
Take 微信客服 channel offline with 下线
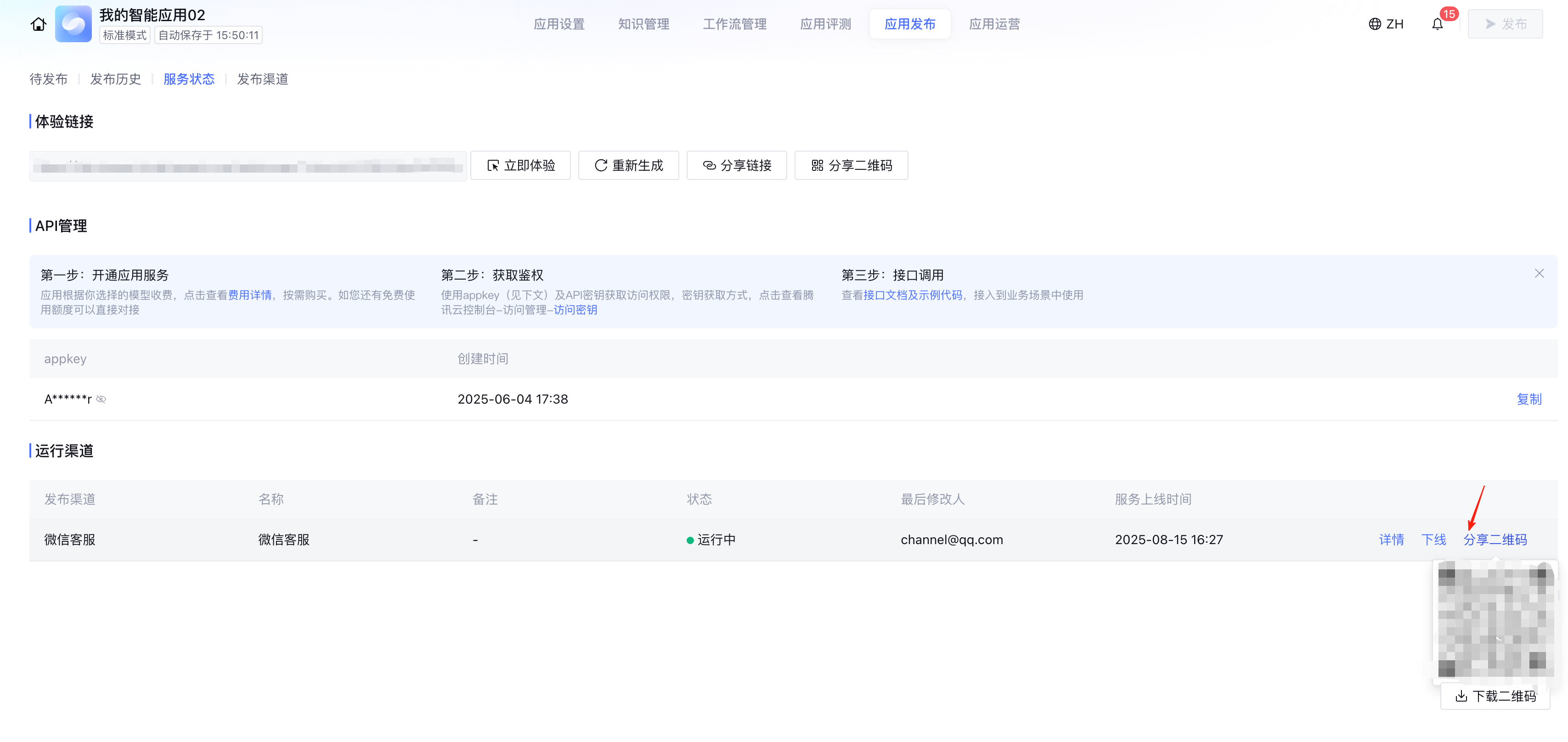[x=1433, y=540]
